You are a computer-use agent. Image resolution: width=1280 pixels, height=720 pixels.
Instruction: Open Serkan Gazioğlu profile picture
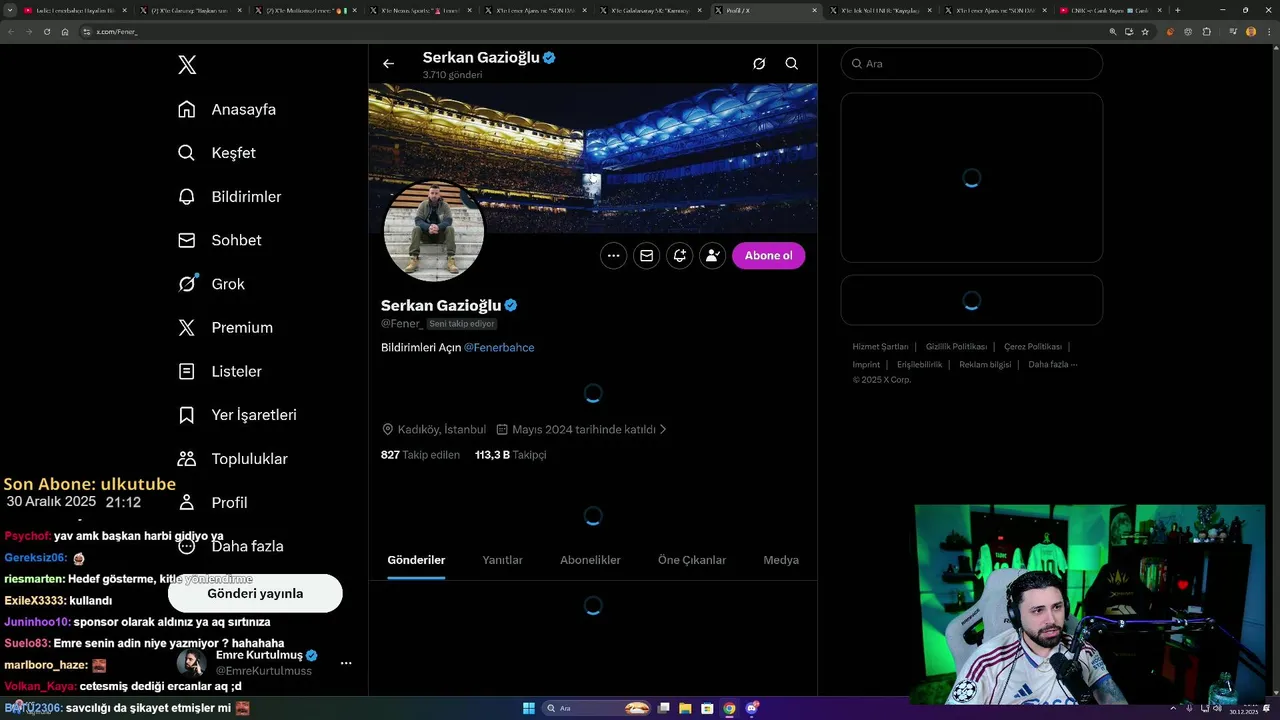(x=434, y=231)
